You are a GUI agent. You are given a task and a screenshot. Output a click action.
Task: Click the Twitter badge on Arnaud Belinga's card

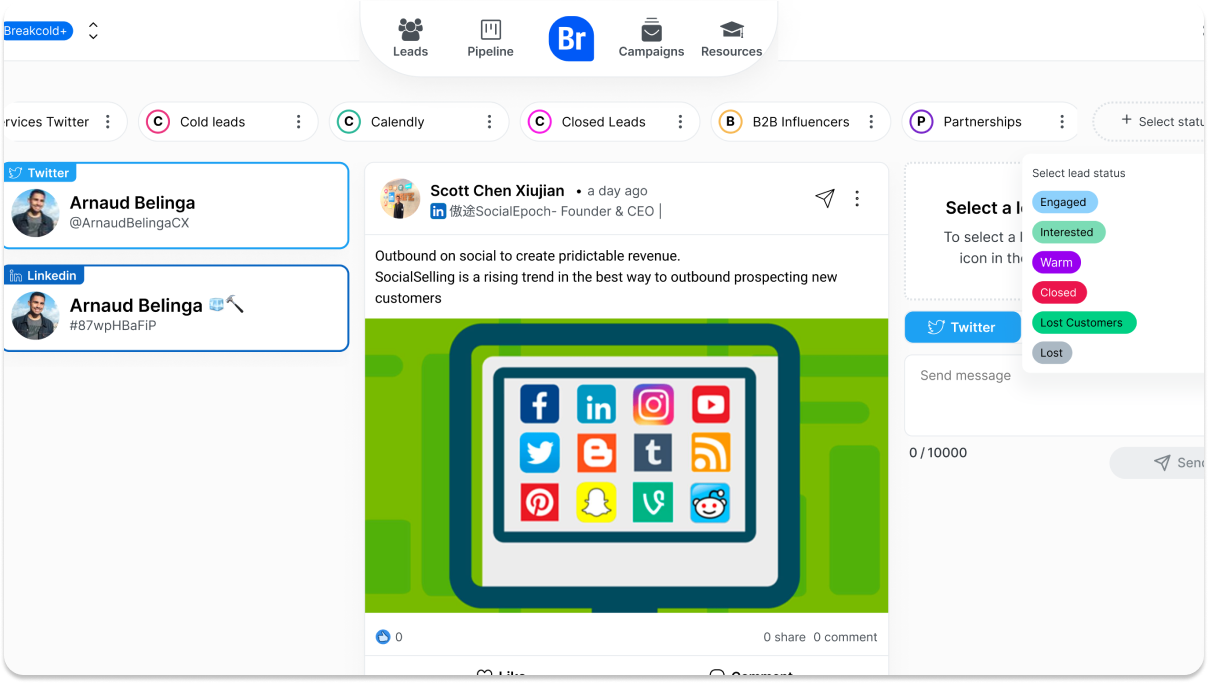pyautogui.click(x=40, y=172)
